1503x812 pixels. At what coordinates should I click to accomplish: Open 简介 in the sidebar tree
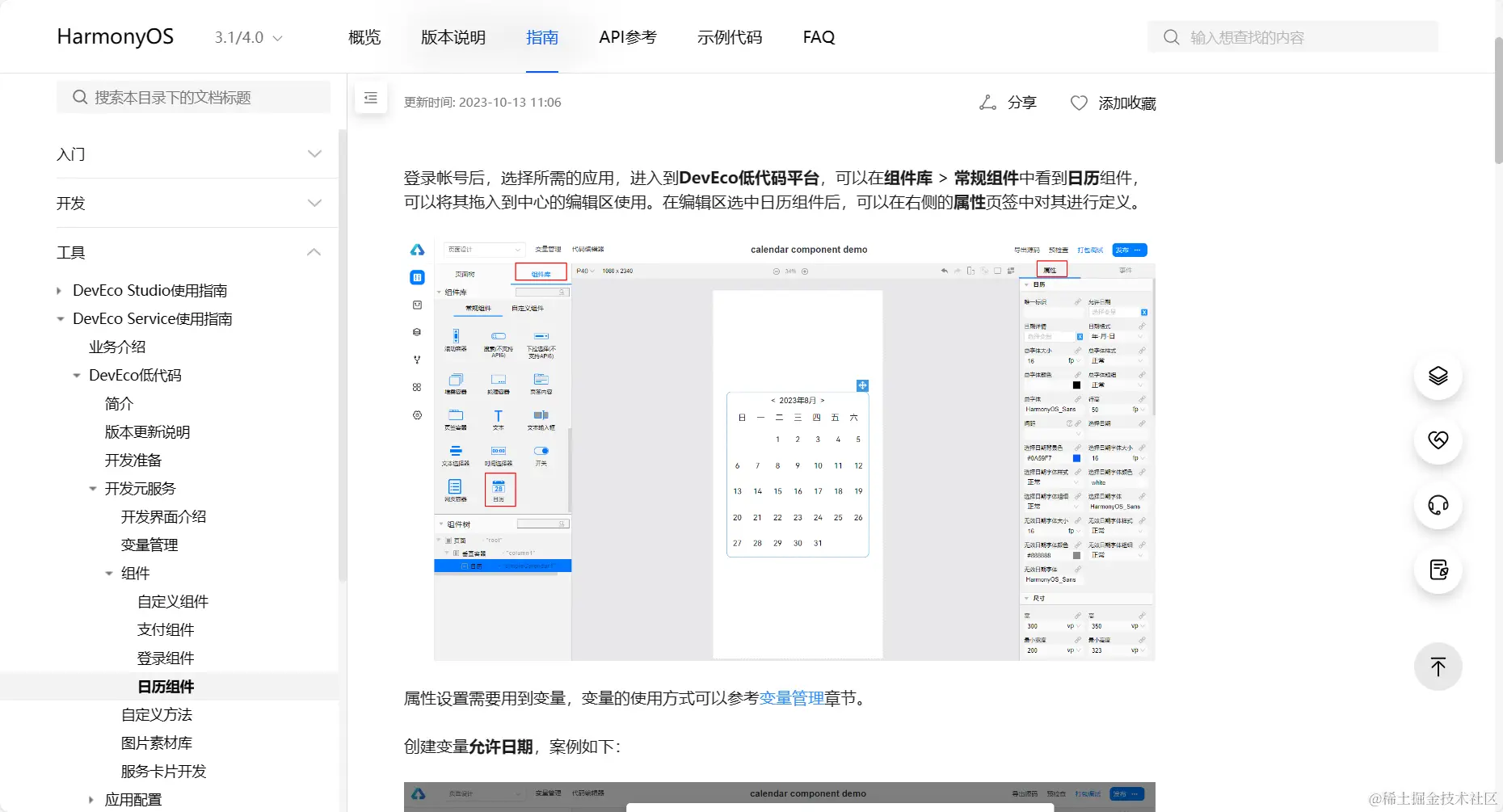[x=119, y=404]
